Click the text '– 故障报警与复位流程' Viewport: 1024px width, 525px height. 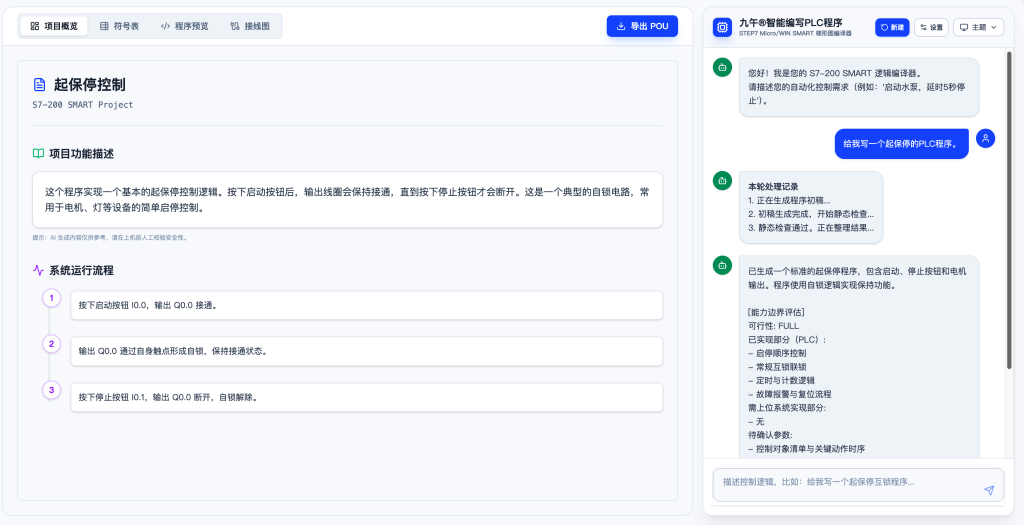(790, 394)
